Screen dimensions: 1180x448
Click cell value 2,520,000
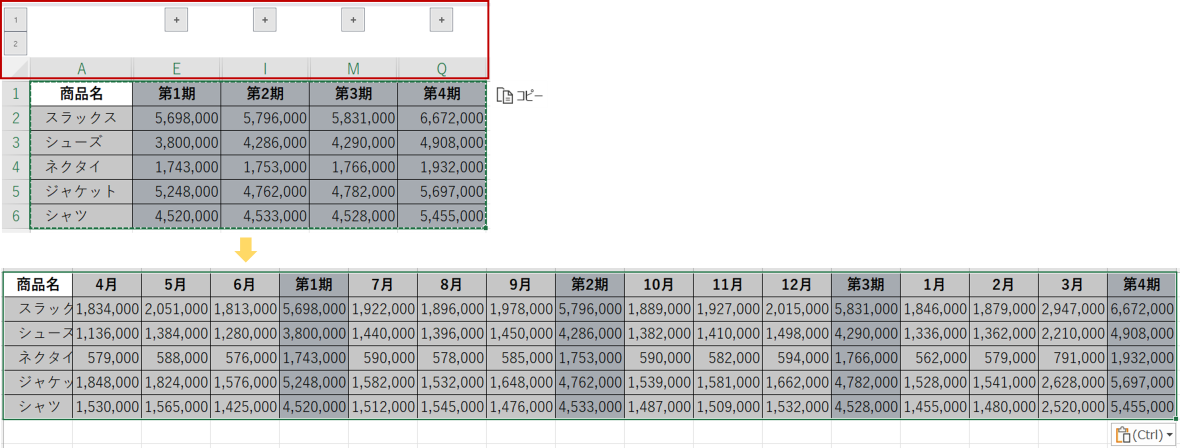(1072, 407)
